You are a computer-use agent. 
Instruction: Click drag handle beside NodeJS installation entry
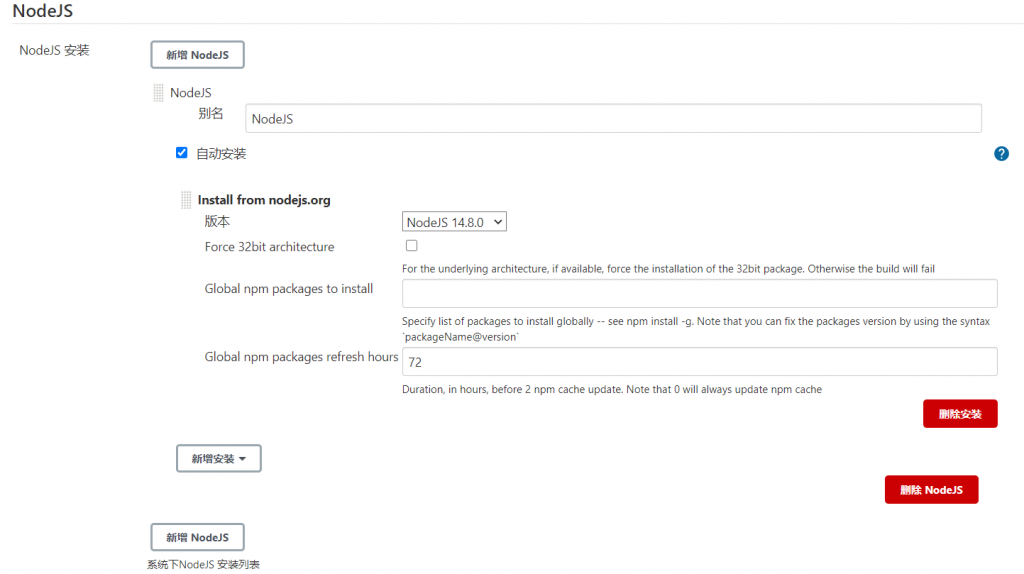(158, 93)
